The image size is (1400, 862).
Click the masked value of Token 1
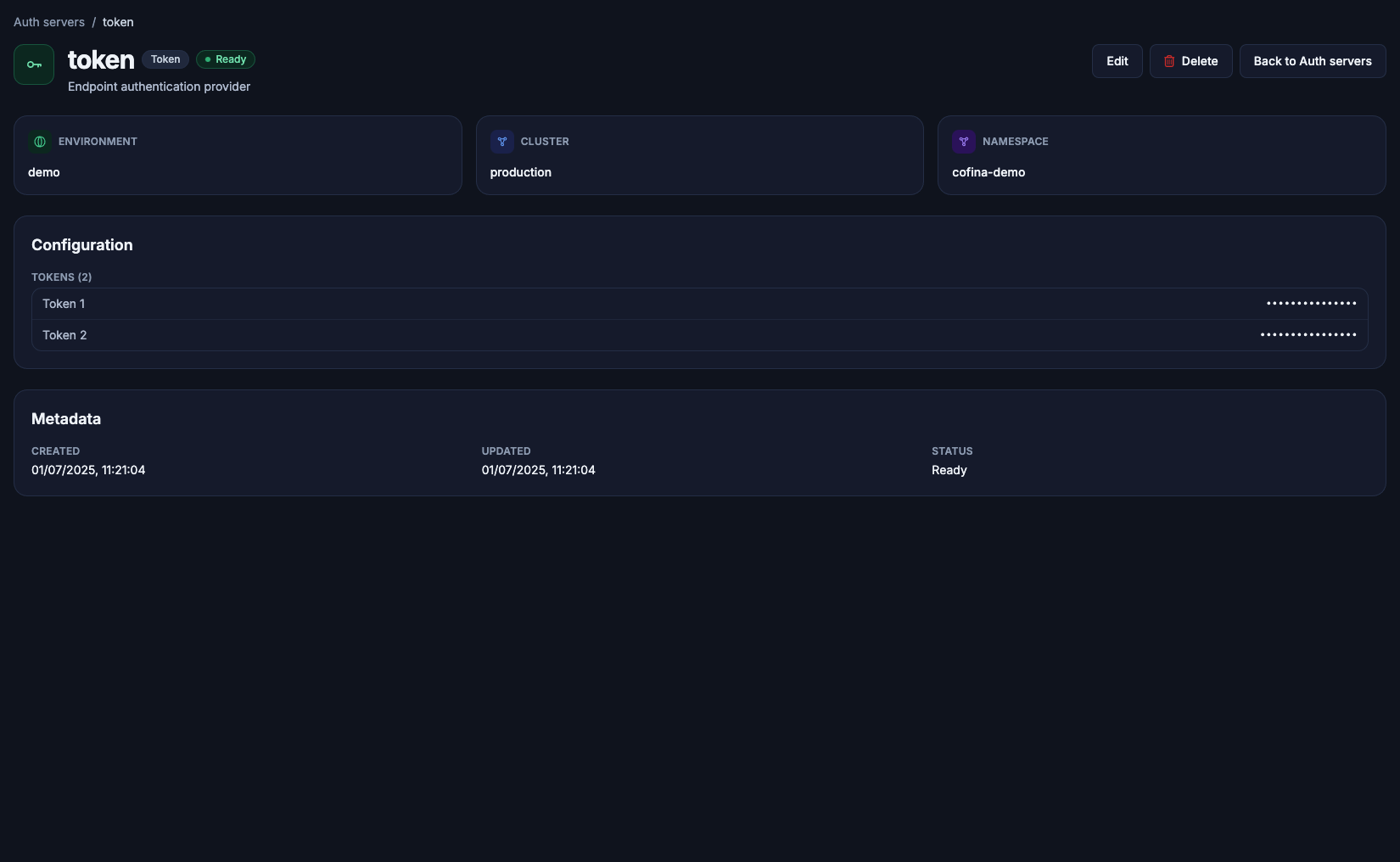coord(1312,303)
